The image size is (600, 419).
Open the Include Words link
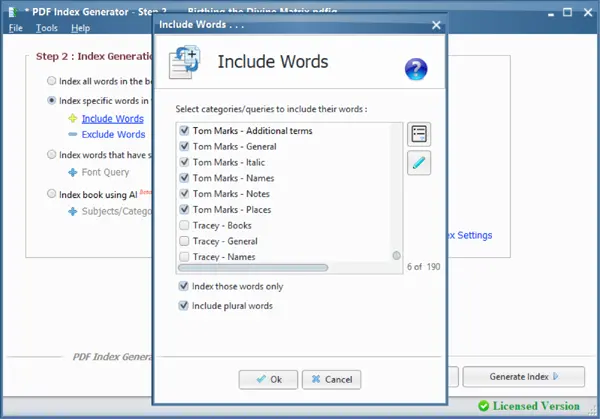113,119
